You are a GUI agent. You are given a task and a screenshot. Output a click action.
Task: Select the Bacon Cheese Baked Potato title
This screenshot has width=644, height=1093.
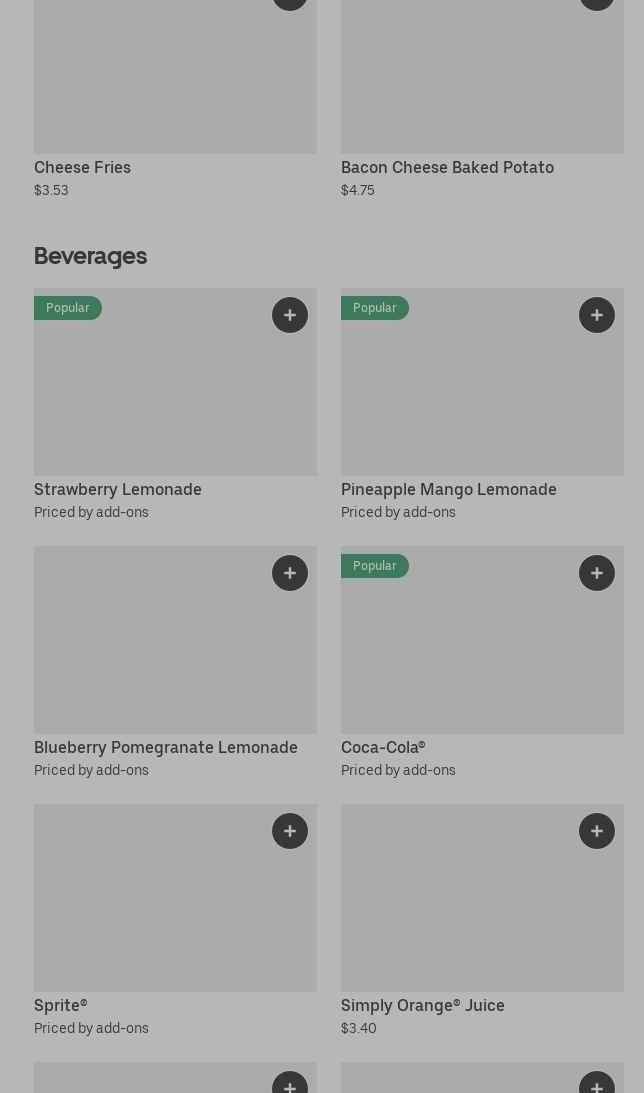pos(447,167)
